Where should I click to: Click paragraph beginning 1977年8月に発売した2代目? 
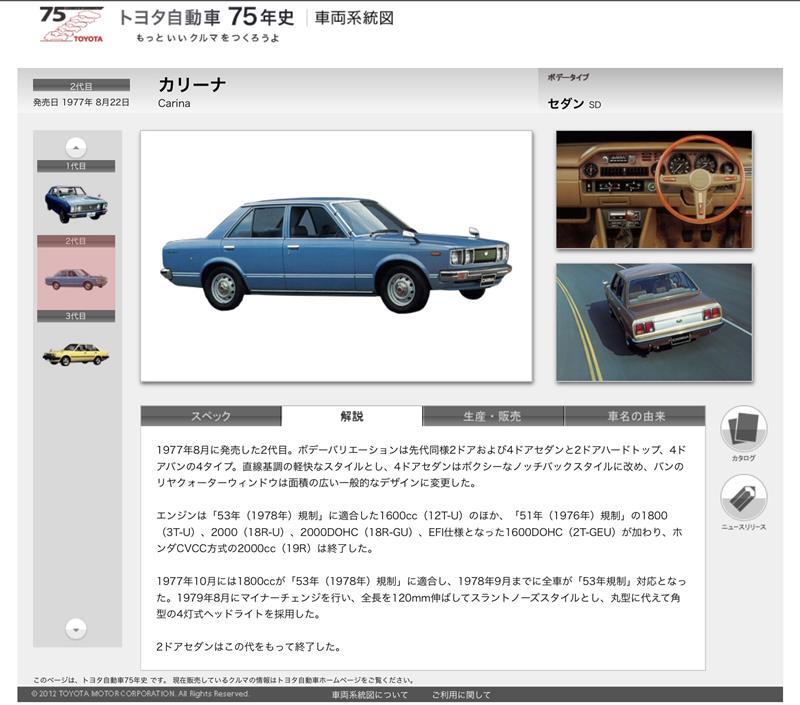[421, 466]
